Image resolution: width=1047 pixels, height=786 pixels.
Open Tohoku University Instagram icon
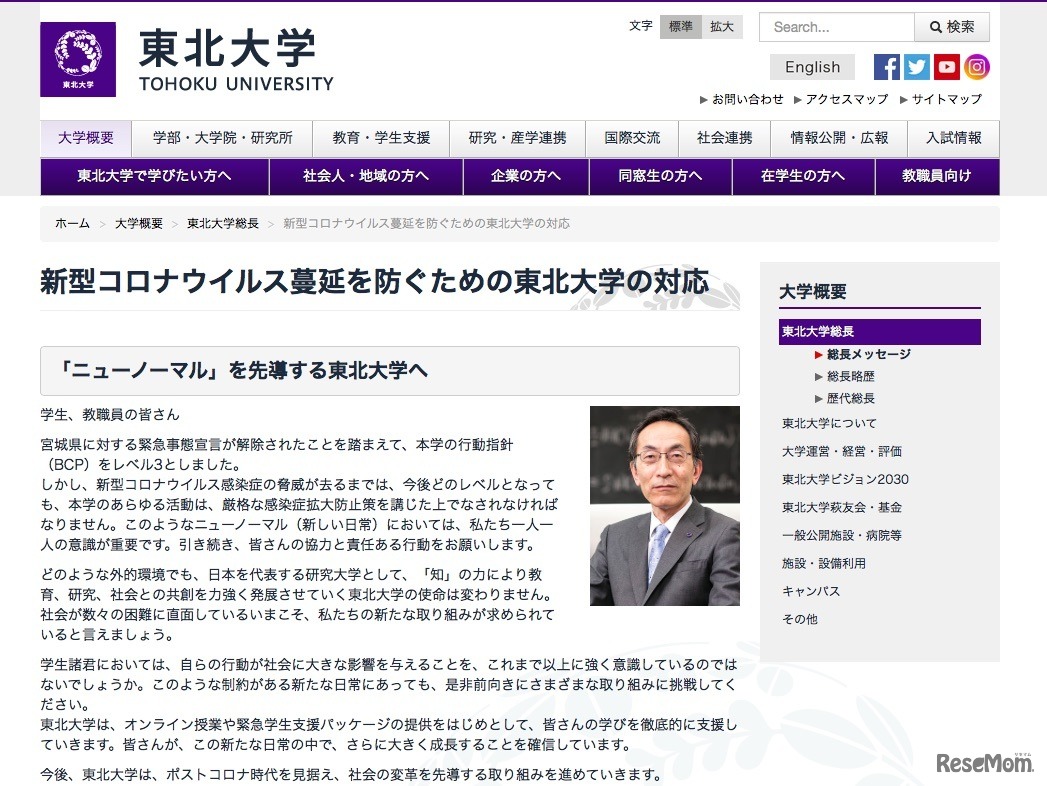coord(976,67)
